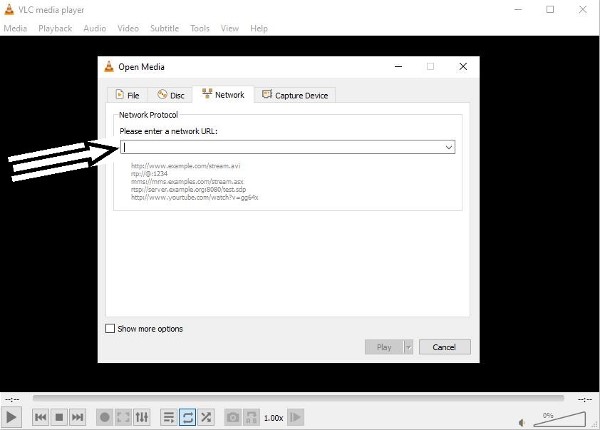
Task: Enable Show more options checkbox
Action: (110, 329)
